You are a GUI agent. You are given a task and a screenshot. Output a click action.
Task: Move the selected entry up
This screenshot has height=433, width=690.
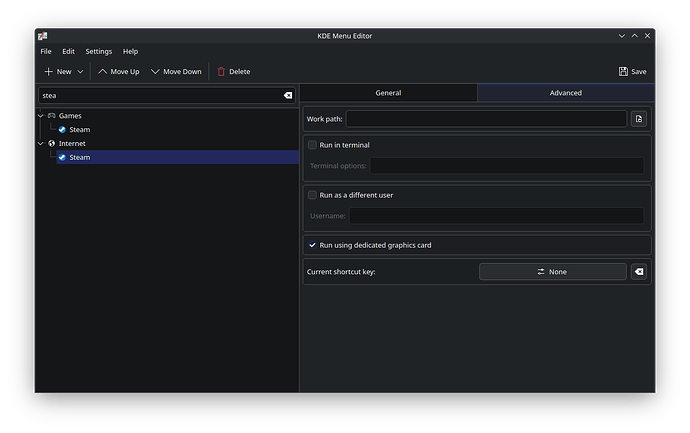point(119,71)
